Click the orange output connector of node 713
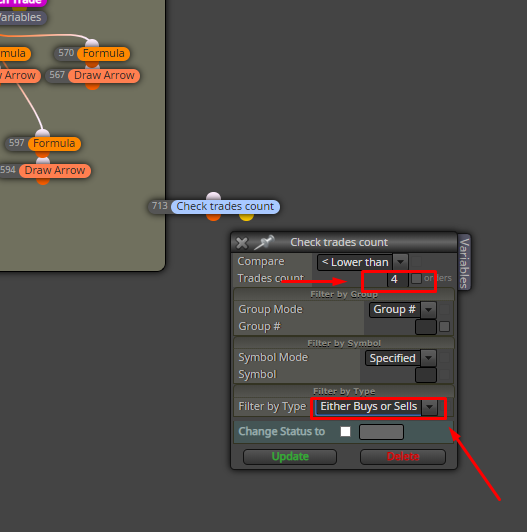 pos(213,216)
